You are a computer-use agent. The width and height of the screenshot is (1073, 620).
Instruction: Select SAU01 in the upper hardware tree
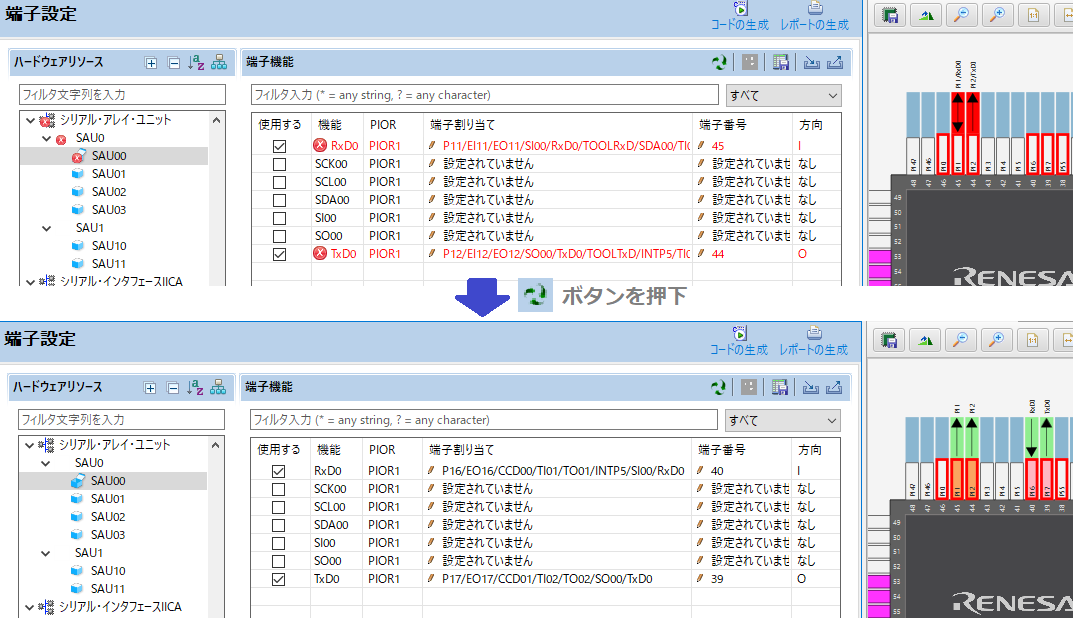(x=108, y=174)
